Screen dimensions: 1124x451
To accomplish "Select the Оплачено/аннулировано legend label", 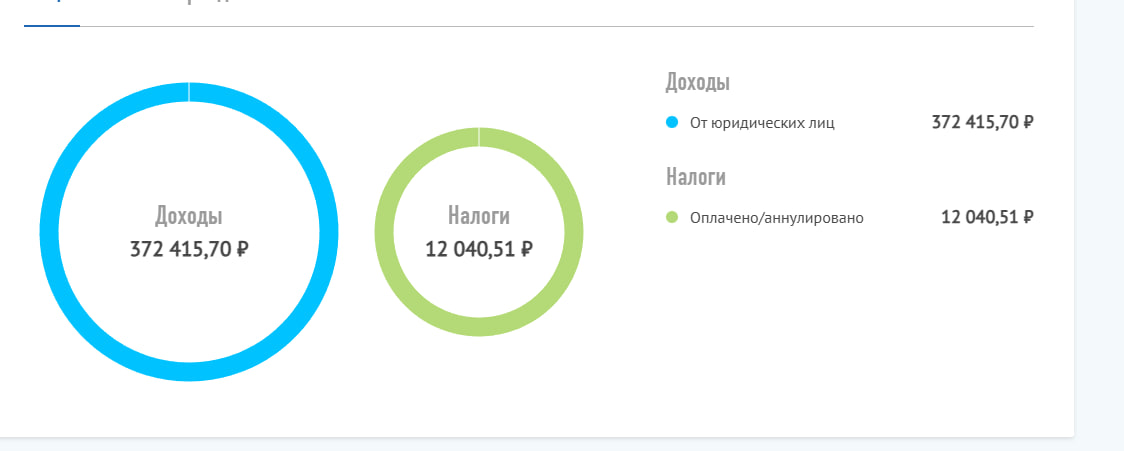I will click(x=776, y=217).
